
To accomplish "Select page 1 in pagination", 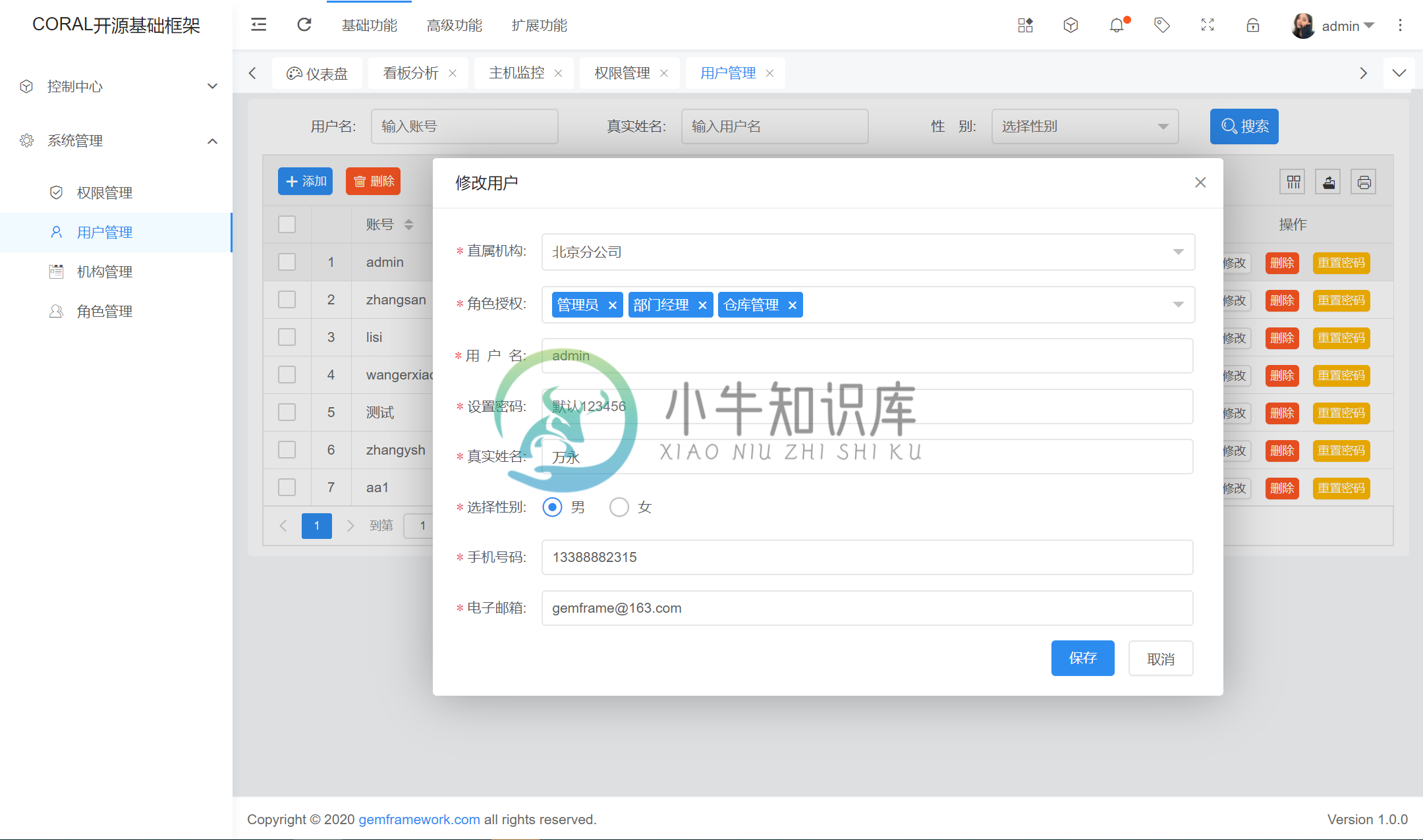I will coord(317,526).
